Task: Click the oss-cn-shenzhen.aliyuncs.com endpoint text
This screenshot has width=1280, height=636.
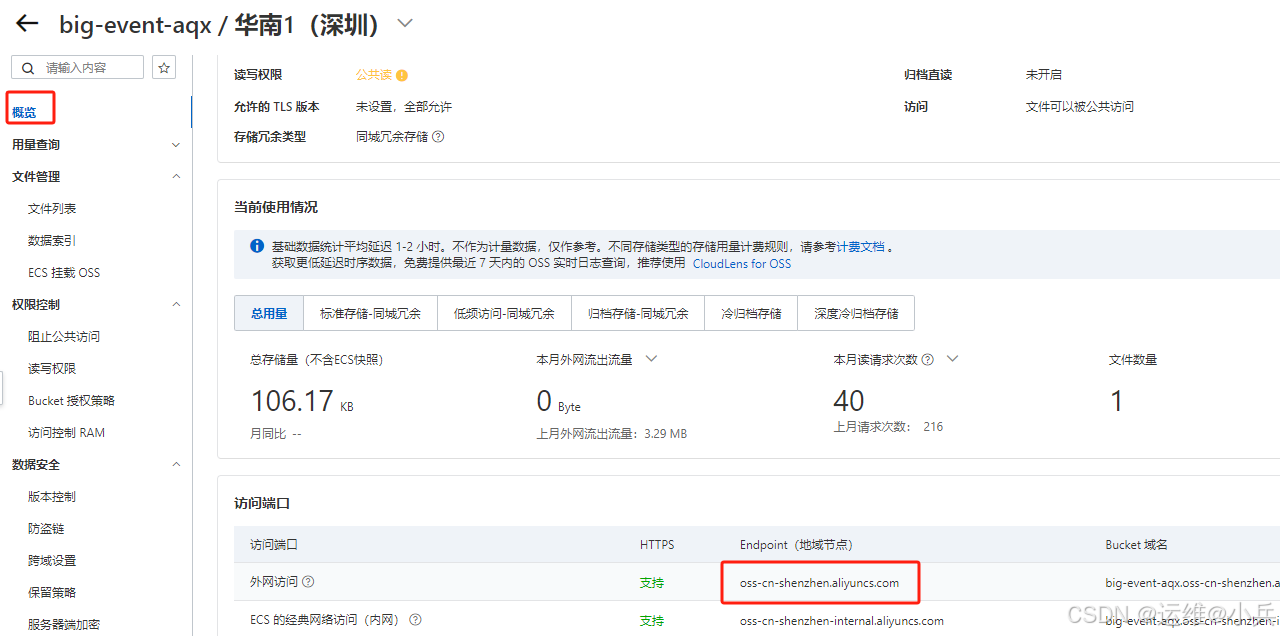Action: click(x=819, y=582)
